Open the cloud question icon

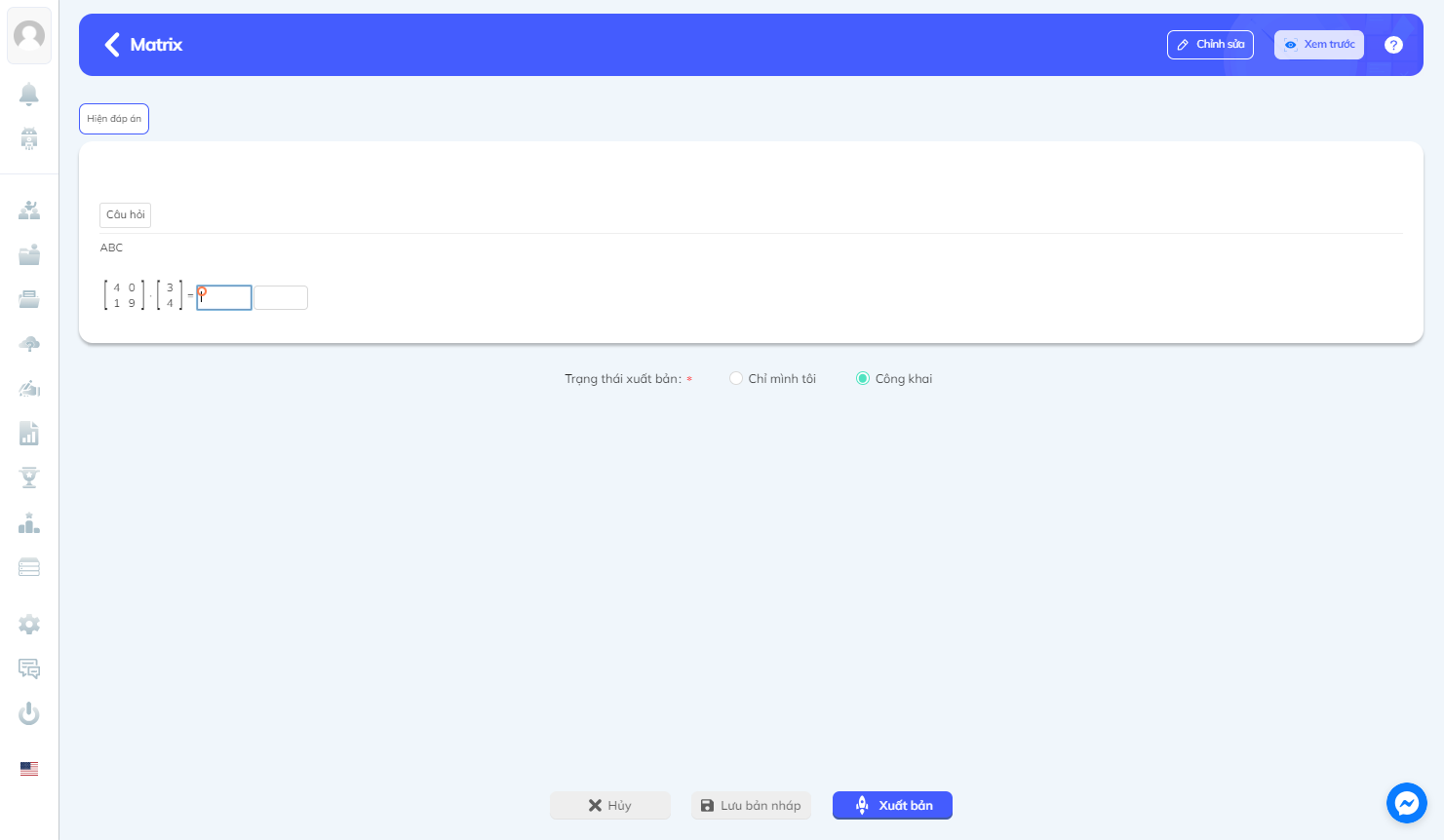29,344
